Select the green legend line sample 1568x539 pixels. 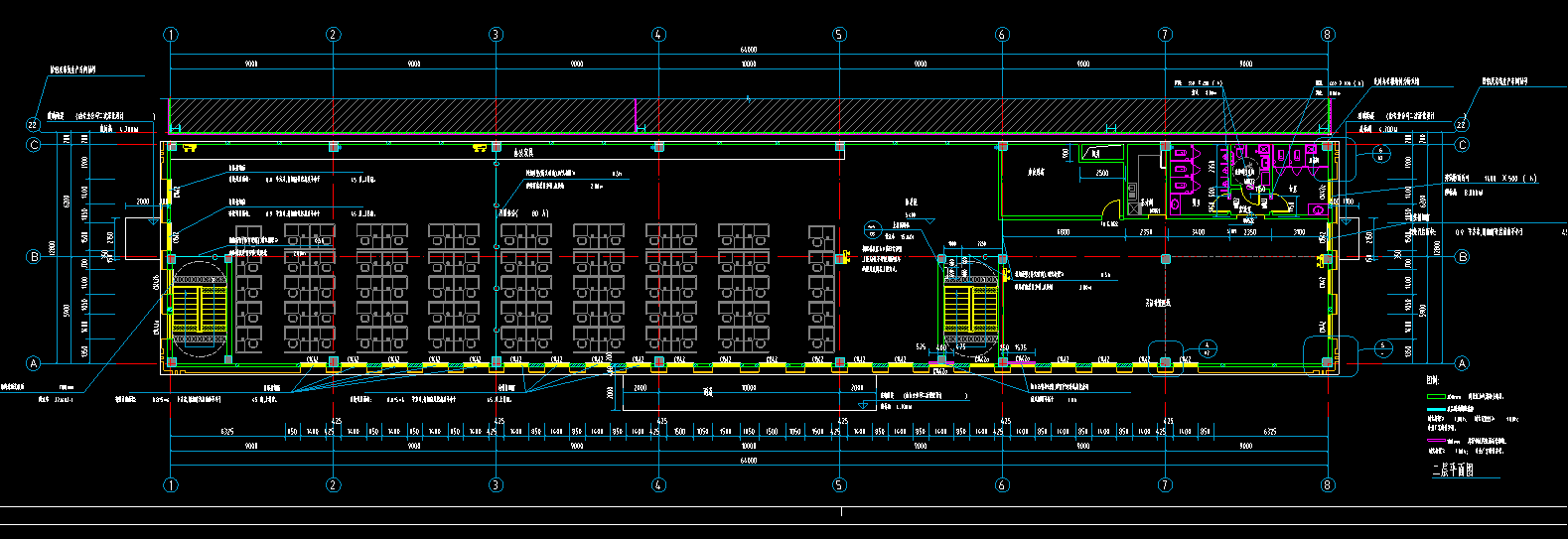click(x=1436, y=396)
